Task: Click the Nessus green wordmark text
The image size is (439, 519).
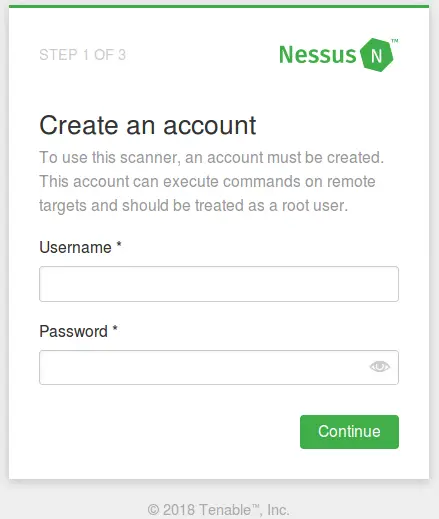Action: point(318,55)
